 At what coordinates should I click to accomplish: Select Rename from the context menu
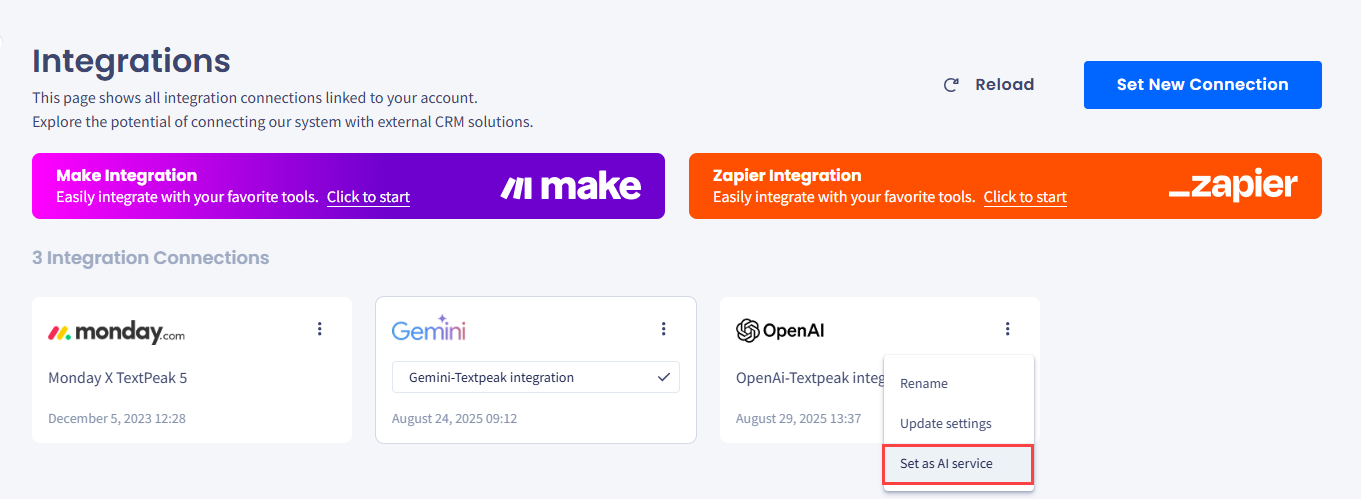(x=924, y=383)
